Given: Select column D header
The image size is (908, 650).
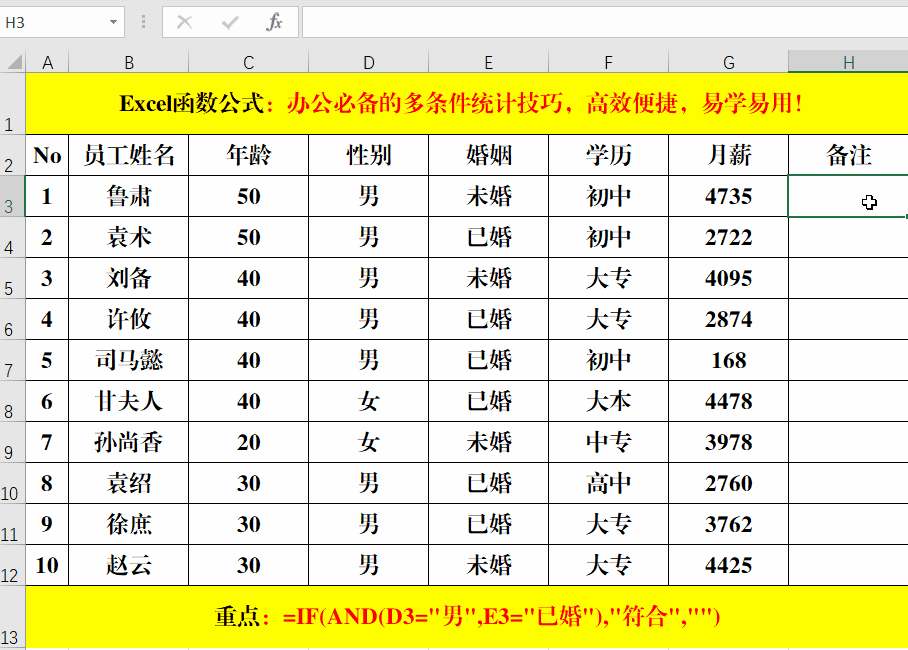Looking at the screenshot, I should (368, 62).
